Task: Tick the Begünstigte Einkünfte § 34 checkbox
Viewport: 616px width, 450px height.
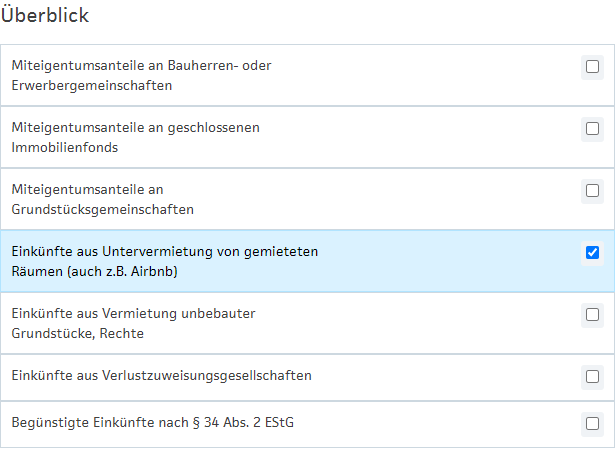Action: click(592, 423)
